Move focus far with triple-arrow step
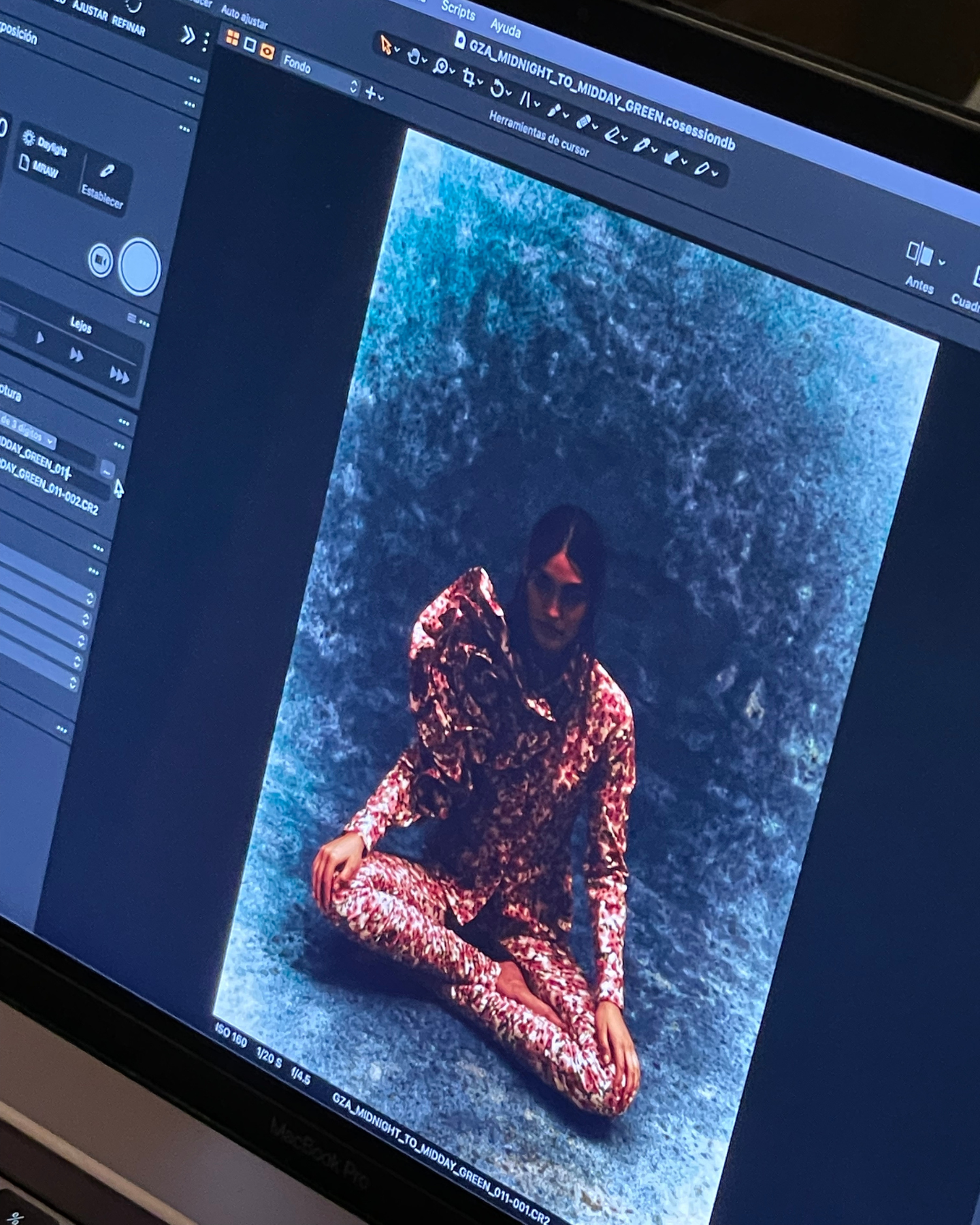The image size is (980, 1225). coord(119,374)
